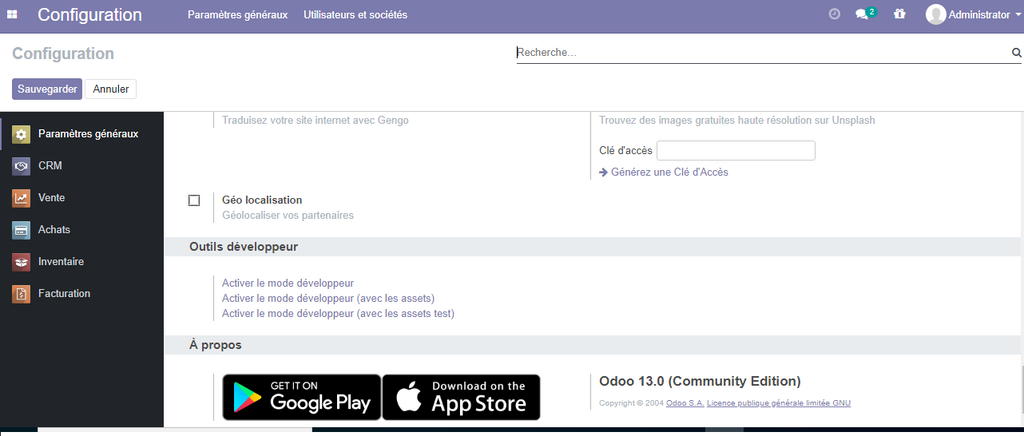This screenshot has height=436, width=1024.
Task: Open the apps grid menu icon
Action: (12, 15)
